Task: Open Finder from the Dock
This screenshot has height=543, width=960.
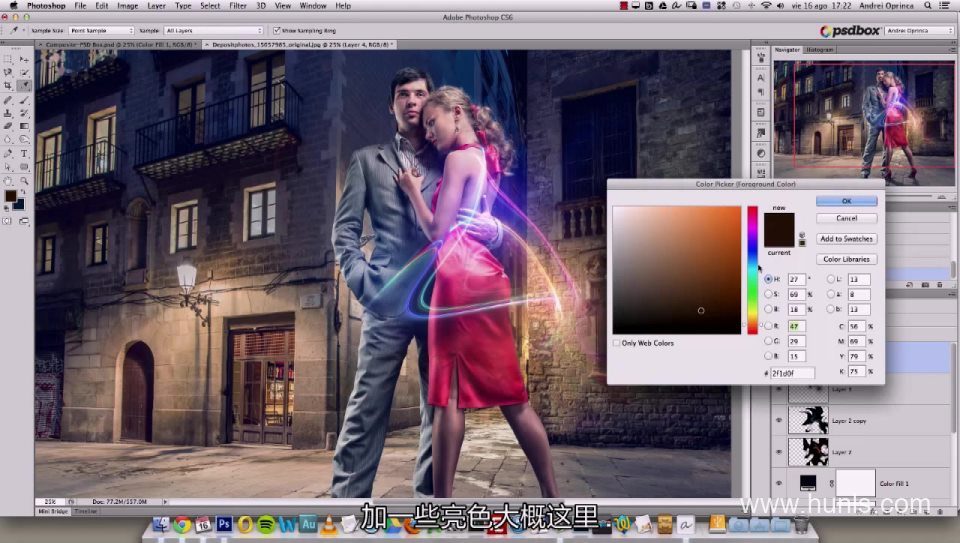Action: click(x=161, y=524)
